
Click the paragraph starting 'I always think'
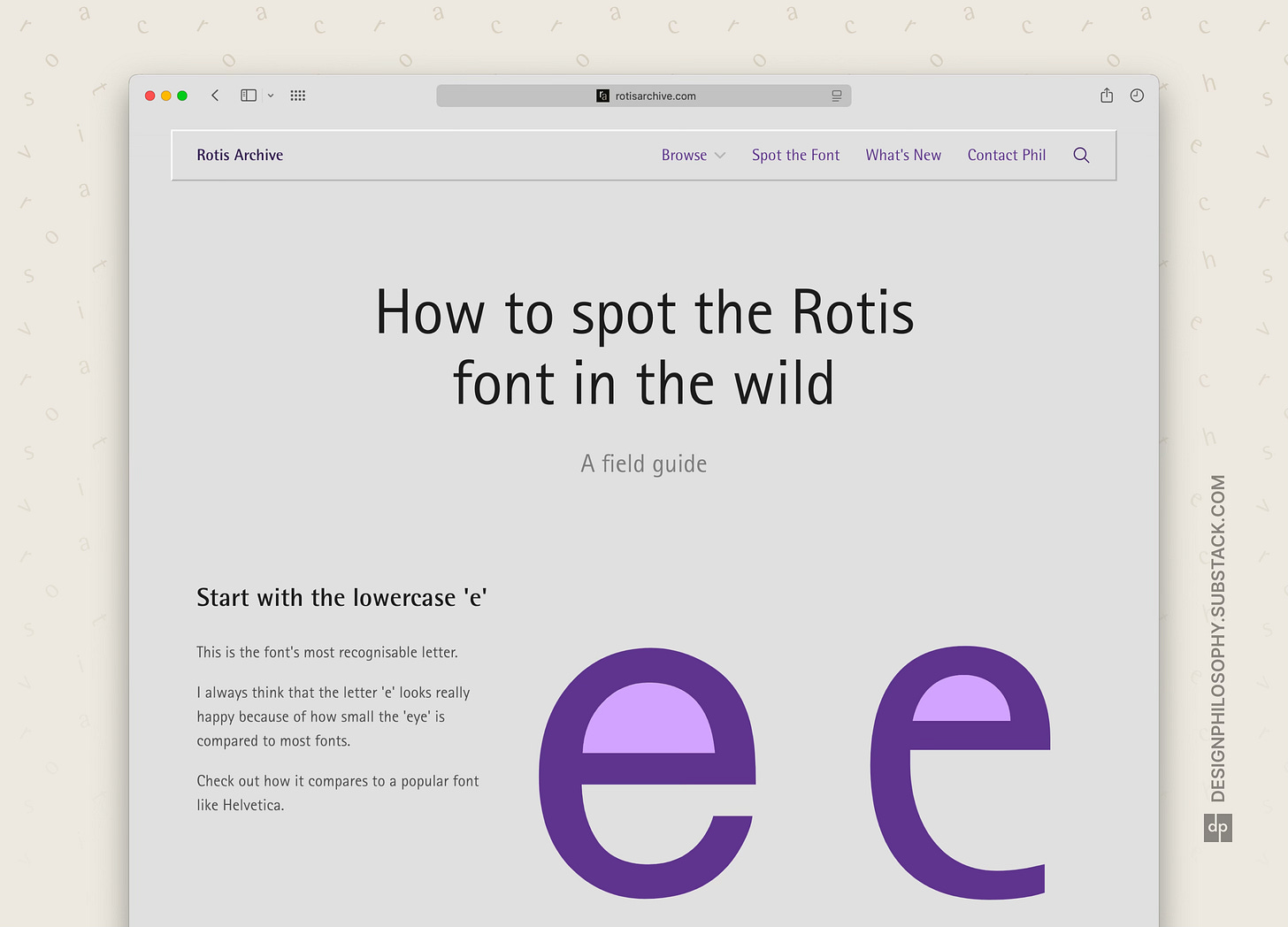click(x=333, y=716)
